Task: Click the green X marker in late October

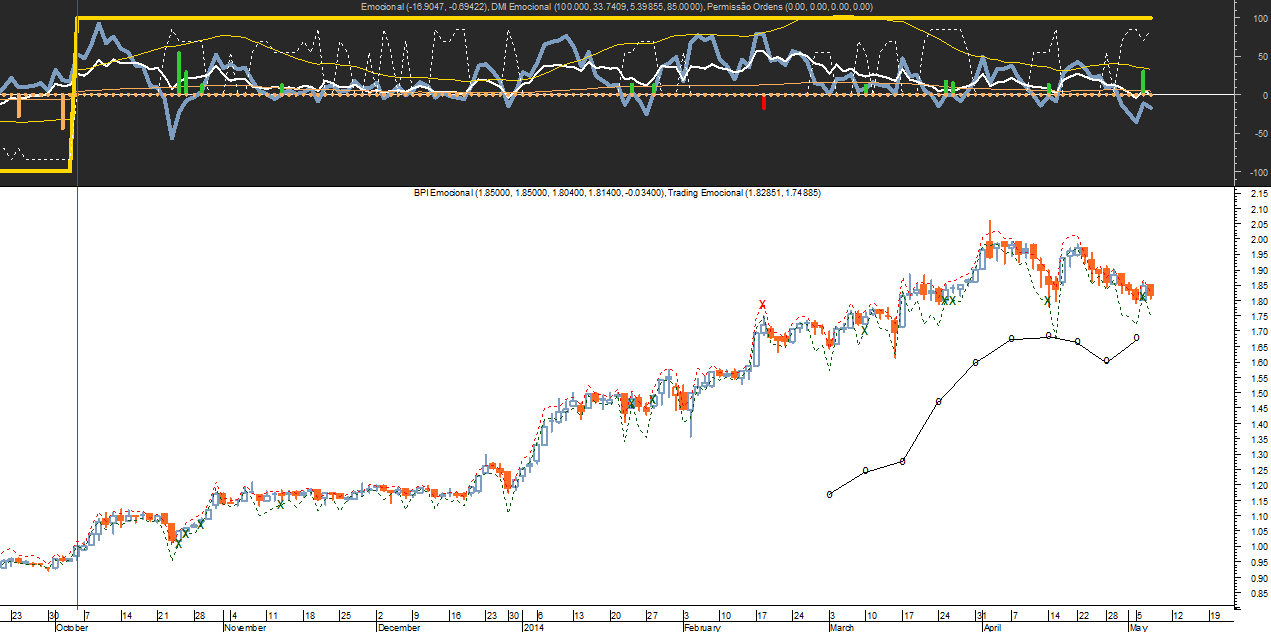Action: (x=178, y=544)
